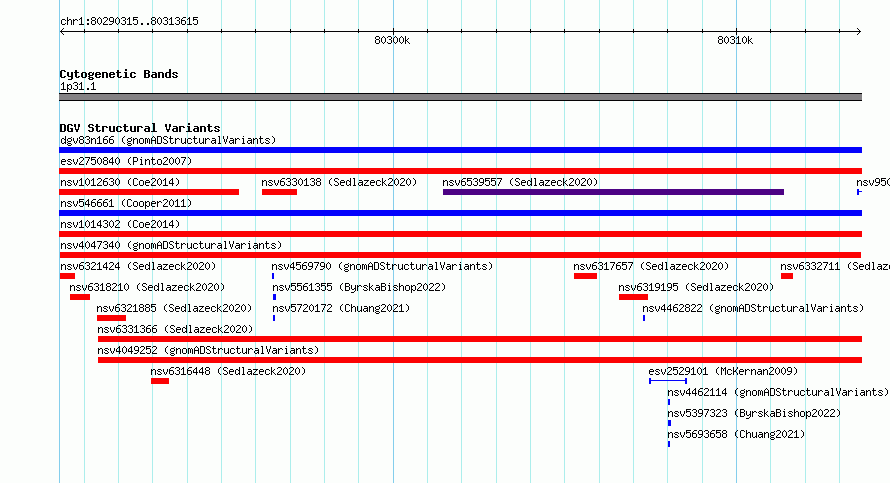Open nsv6319195 (Sedlazeck2020) label
The width and height of the screenshot is (890, 483).
click(696, 287)
